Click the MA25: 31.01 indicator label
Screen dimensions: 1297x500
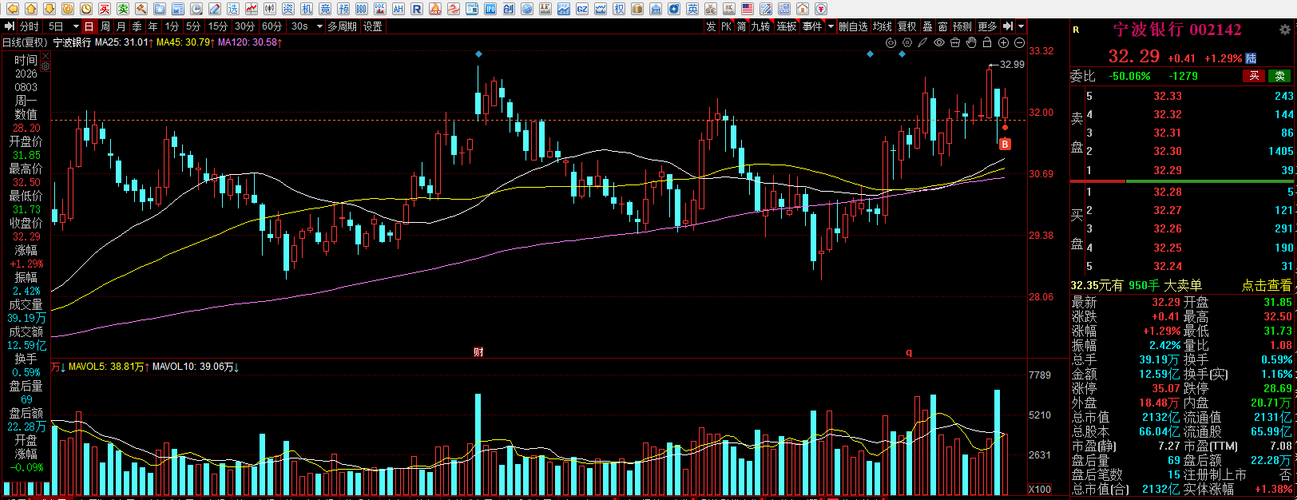pyautogui.click(x=123, y=42)
